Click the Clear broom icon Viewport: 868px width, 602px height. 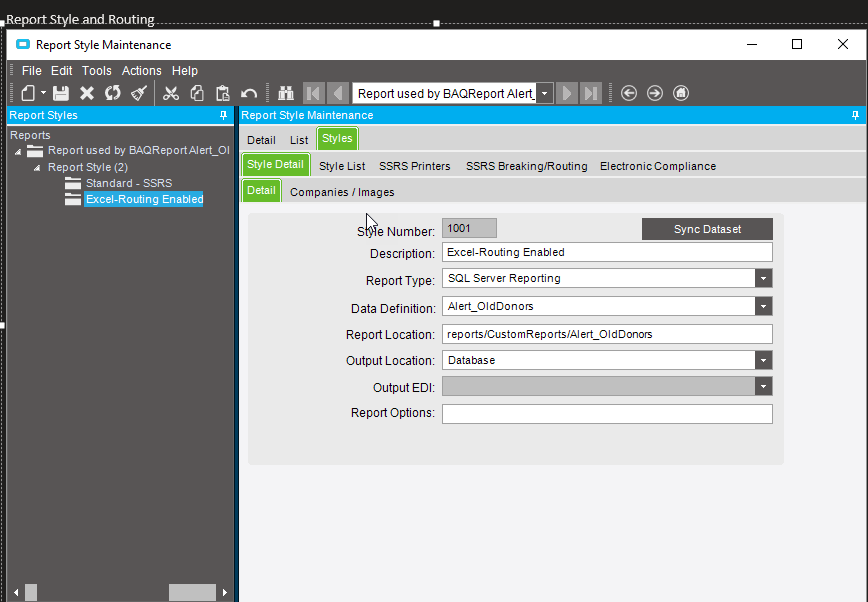tap(138, 93)
